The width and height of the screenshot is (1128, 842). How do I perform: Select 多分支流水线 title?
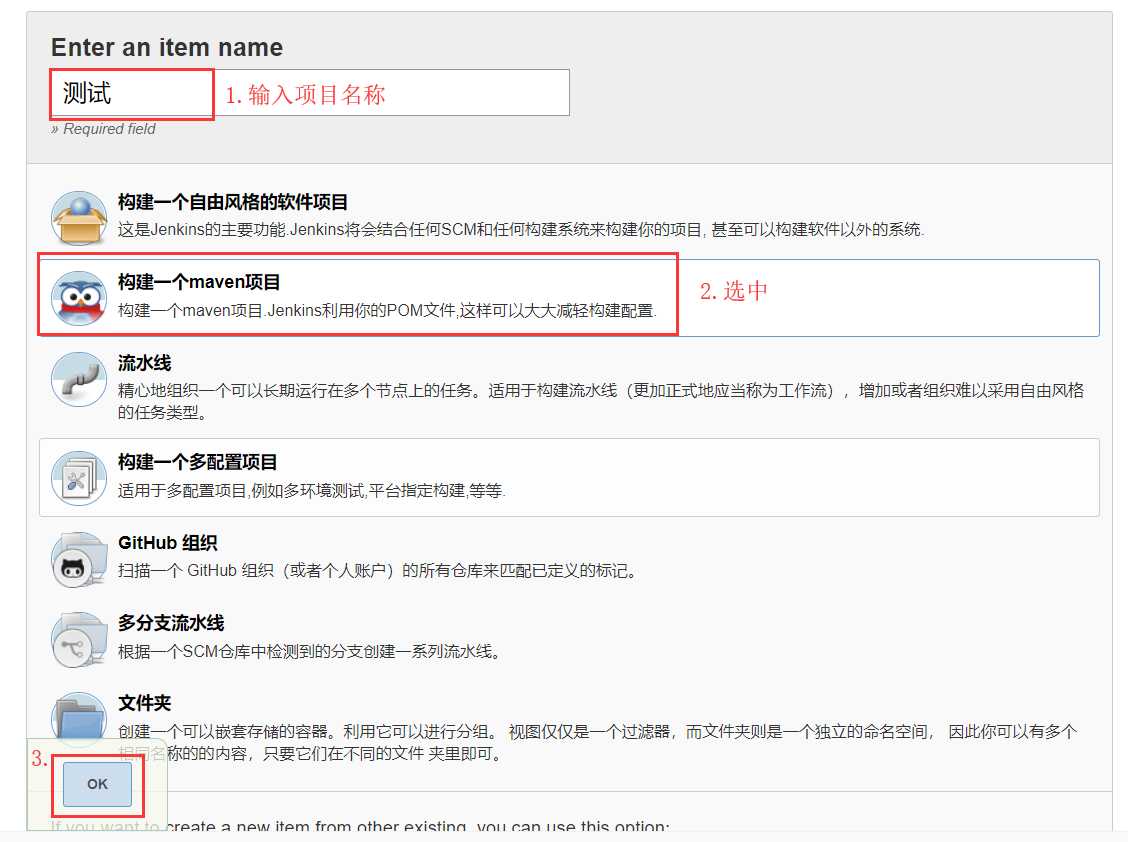tap(171, 623)
